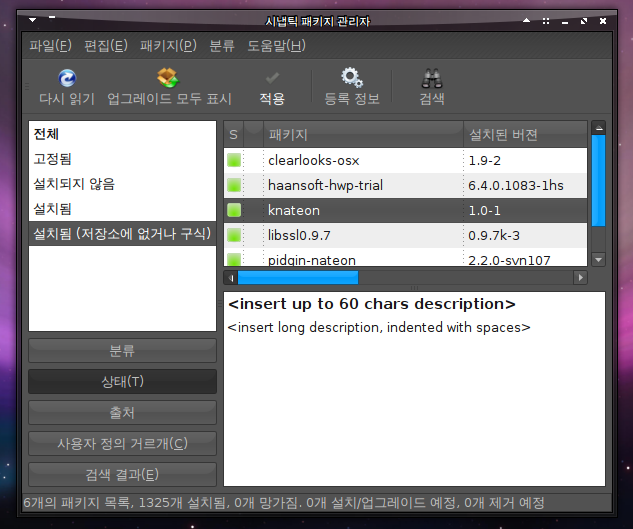Screen dimensions: 633x529
Task: Select pidgin-nateon package name
Action: [312, 260]
